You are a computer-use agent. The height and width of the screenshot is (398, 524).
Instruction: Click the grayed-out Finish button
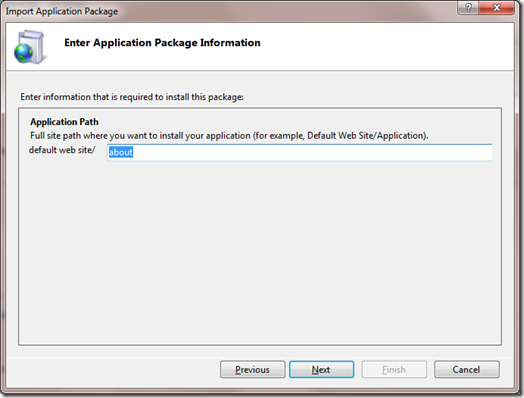coord(394,369)
